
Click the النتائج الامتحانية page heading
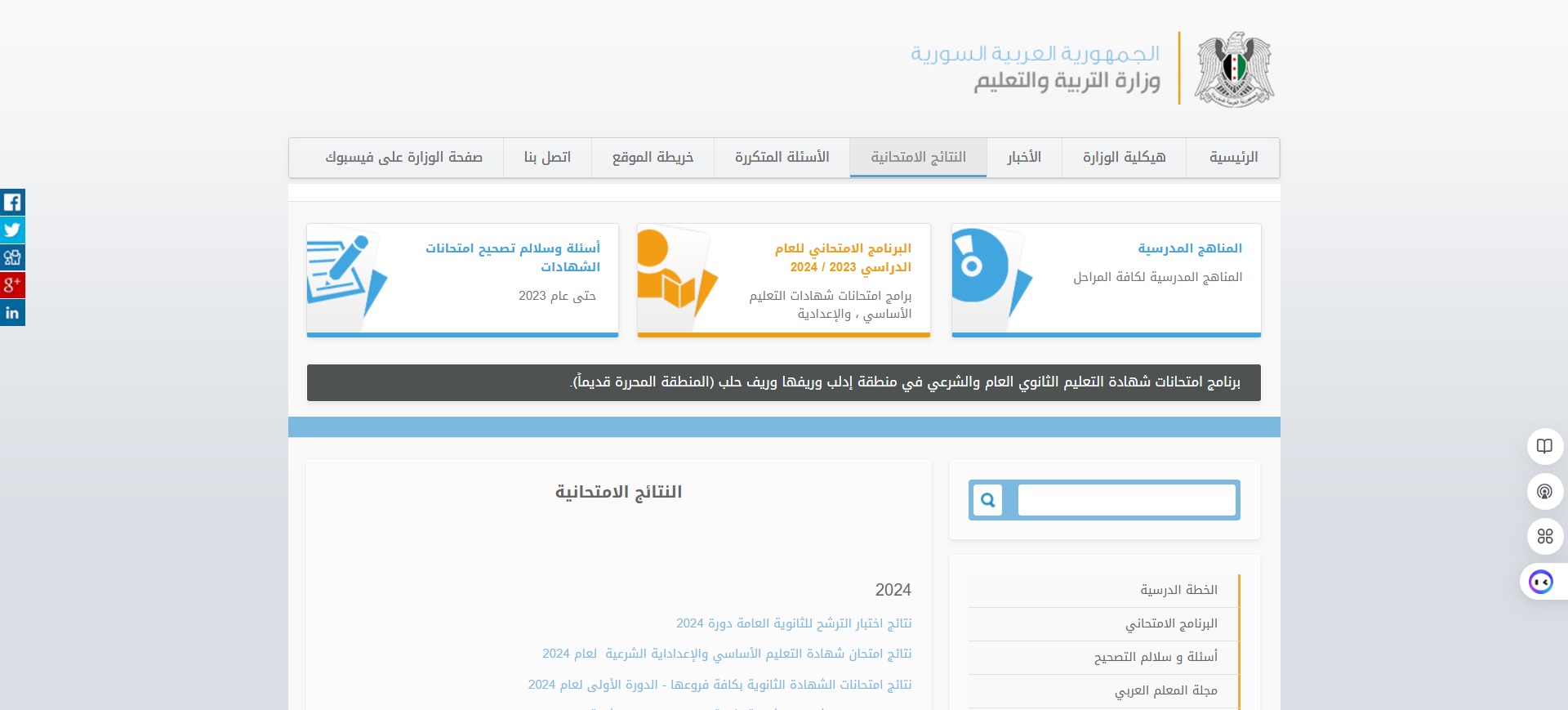(x=618, y=492)
